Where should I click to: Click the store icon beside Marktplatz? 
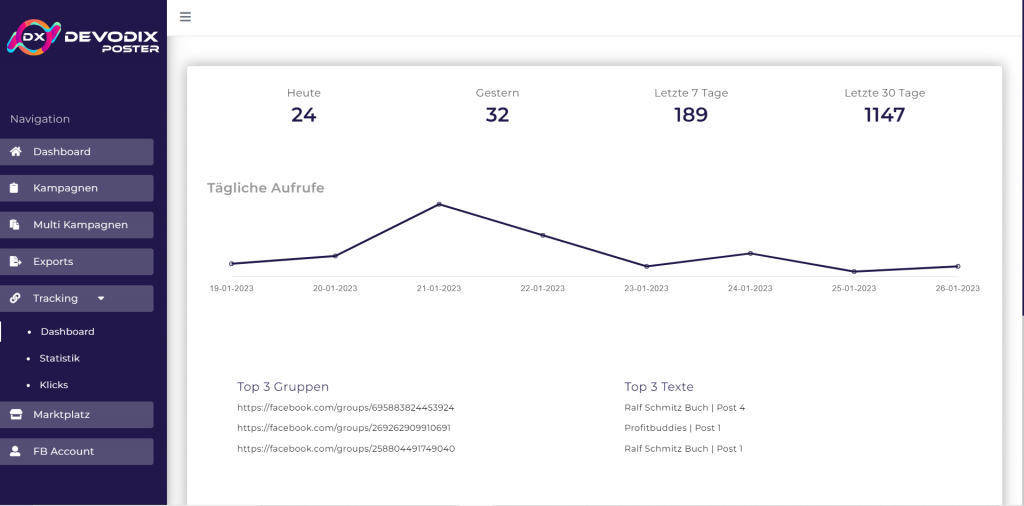[x=15, y=414]
